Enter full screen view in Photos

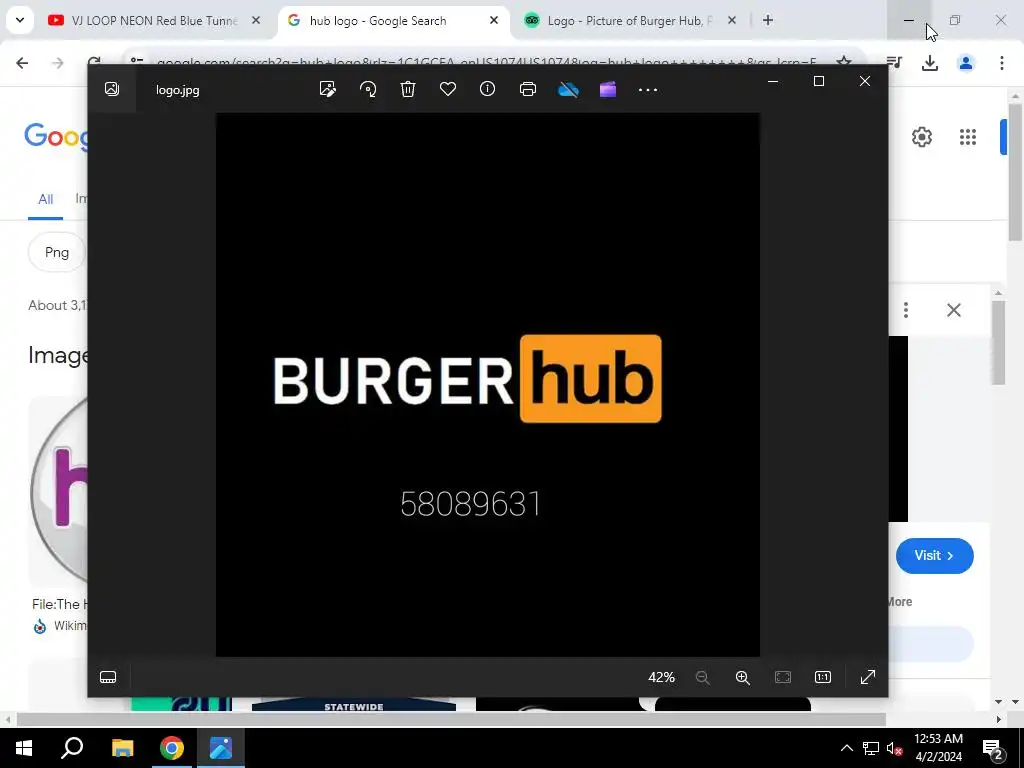point(868,677)
